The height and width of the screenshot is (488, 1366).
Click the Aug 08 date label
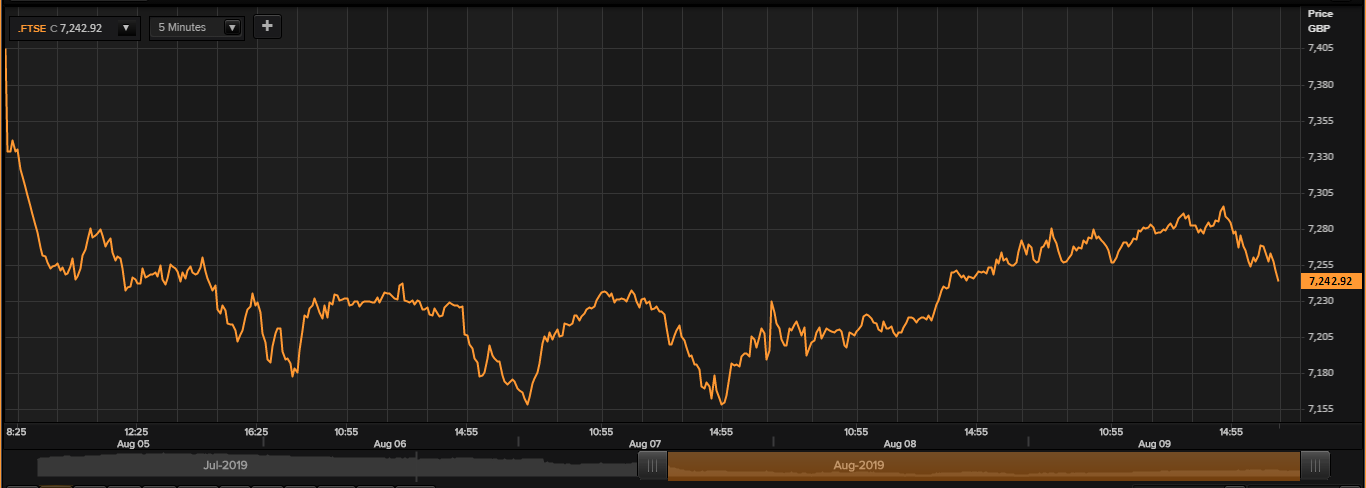[900, 443]
